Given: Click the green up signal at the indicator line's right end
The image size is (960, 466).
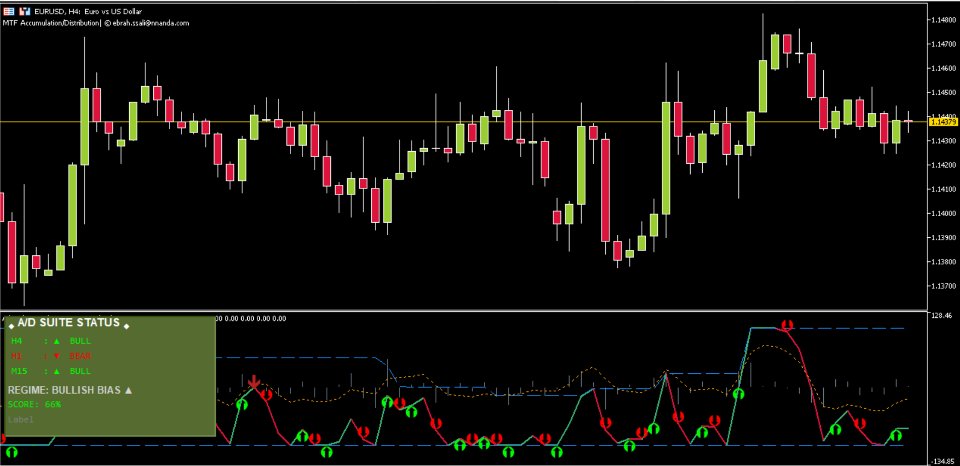Looking at the screenshot, I should (896, 435).
